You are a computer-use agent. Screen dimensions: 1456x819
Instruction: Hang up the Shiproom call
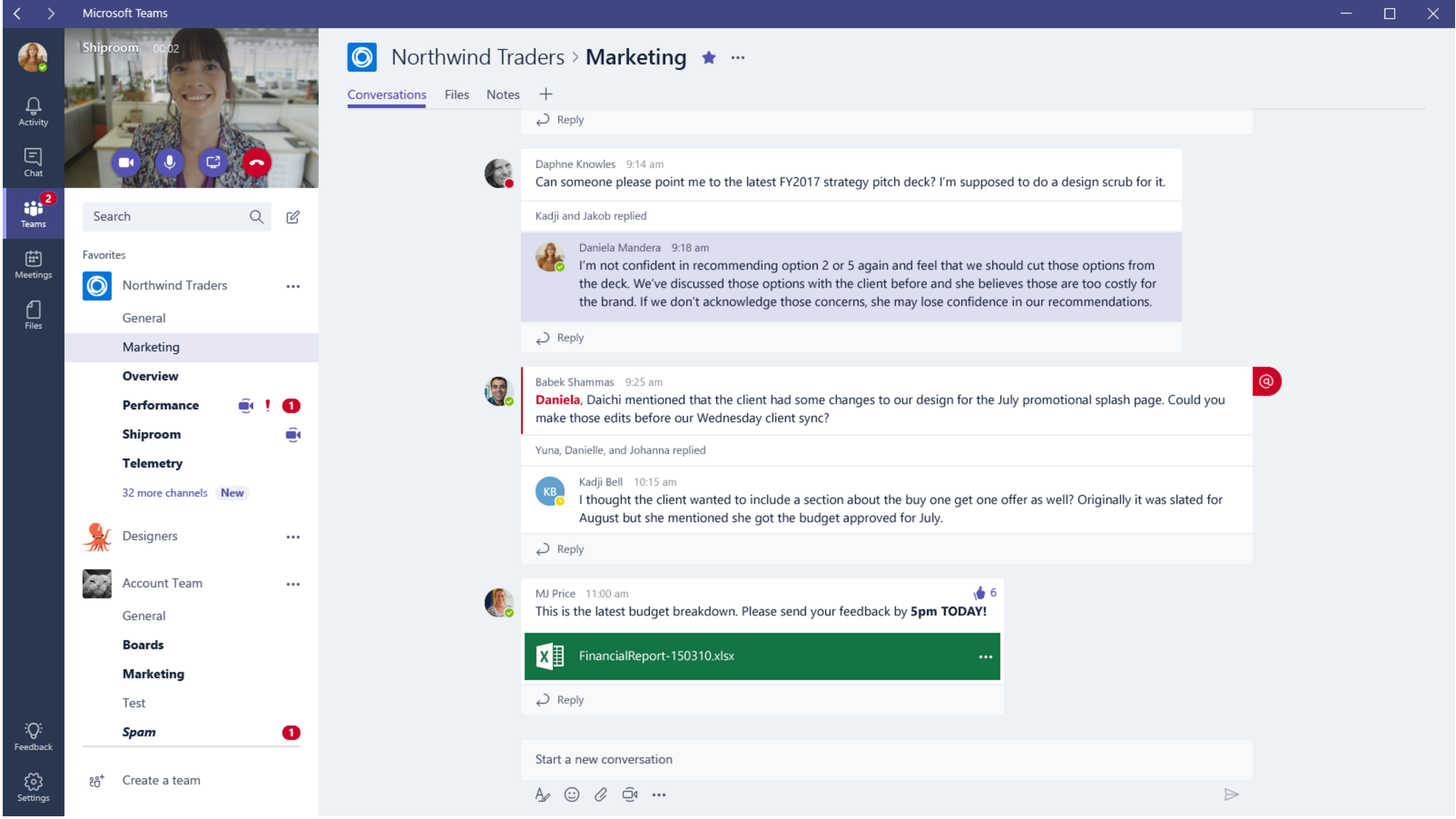(x=256, y=163)
